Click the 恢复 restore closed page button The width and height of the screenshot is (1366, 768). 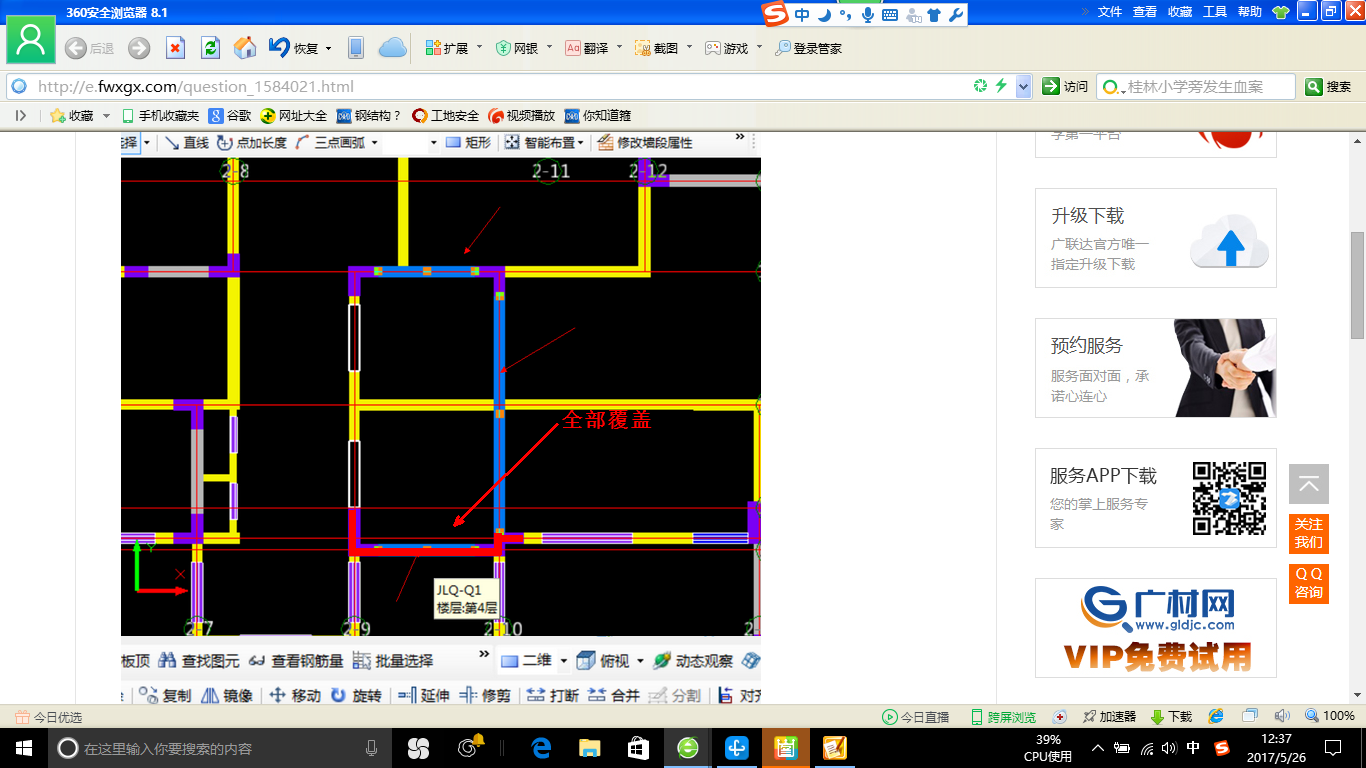coord(294,48)
